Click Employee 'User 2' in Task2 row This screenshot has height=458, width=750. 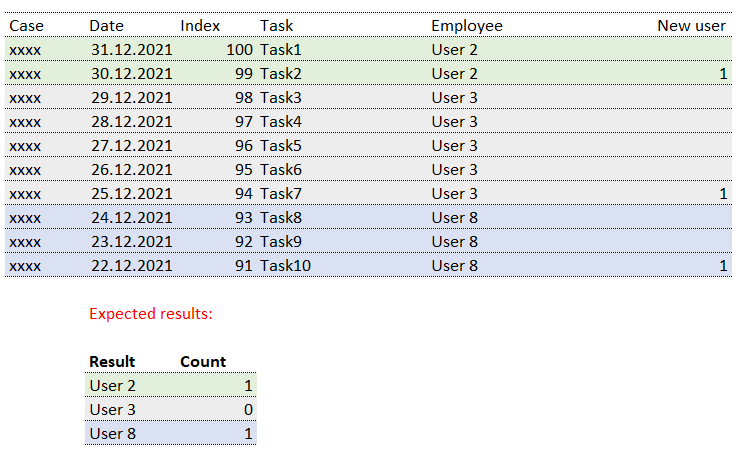[x=454, y=74]
